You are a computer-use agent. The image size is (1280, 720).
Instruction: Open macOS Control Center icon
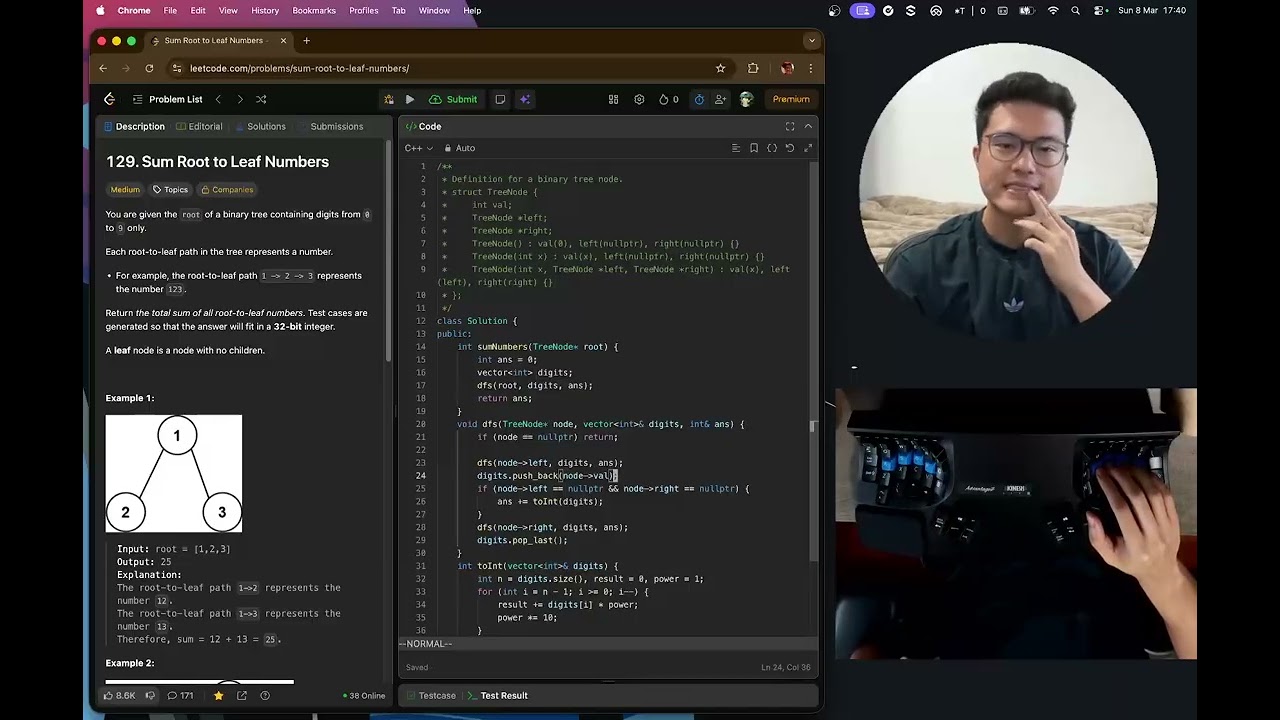click(1100, 10)
